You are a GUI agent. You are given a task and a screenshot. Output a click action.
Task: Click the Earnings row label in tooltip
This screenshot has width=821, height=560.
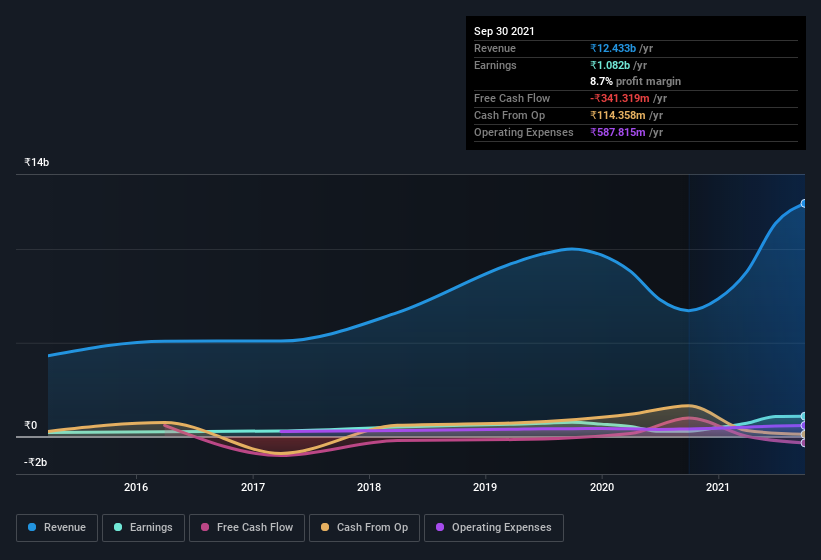(495, 65)
